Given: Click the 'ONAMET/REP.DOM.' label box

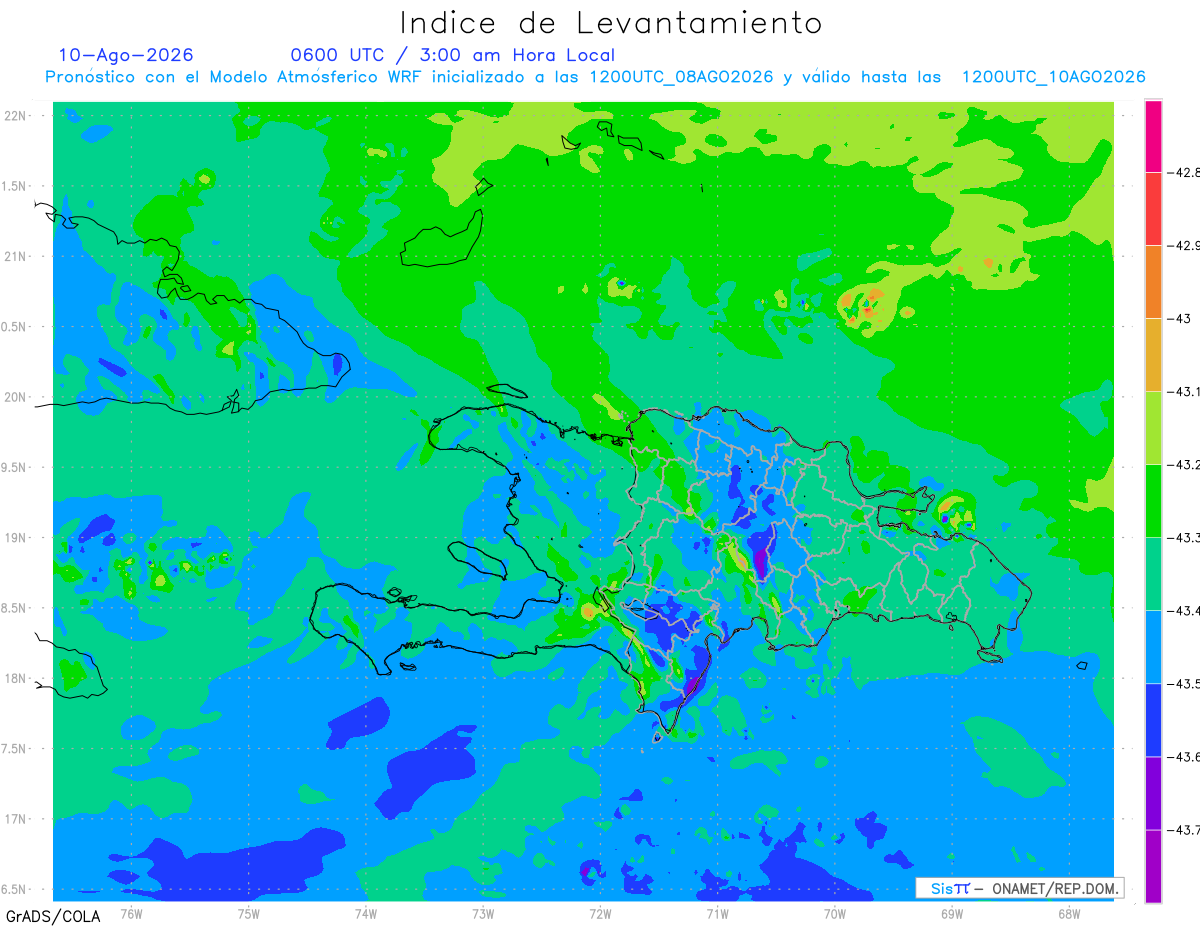Looking at the screenshot, I should [x=1019, y=888].
